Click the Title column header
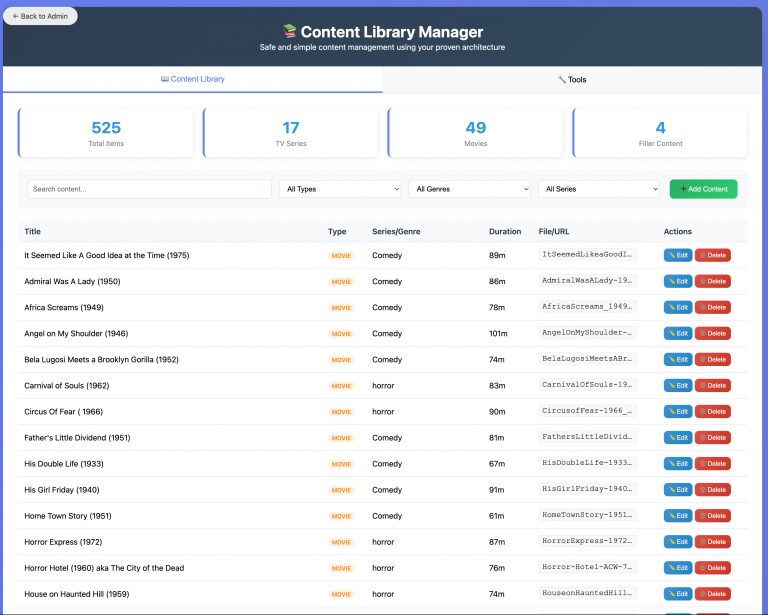 click(x=33, y=231)
